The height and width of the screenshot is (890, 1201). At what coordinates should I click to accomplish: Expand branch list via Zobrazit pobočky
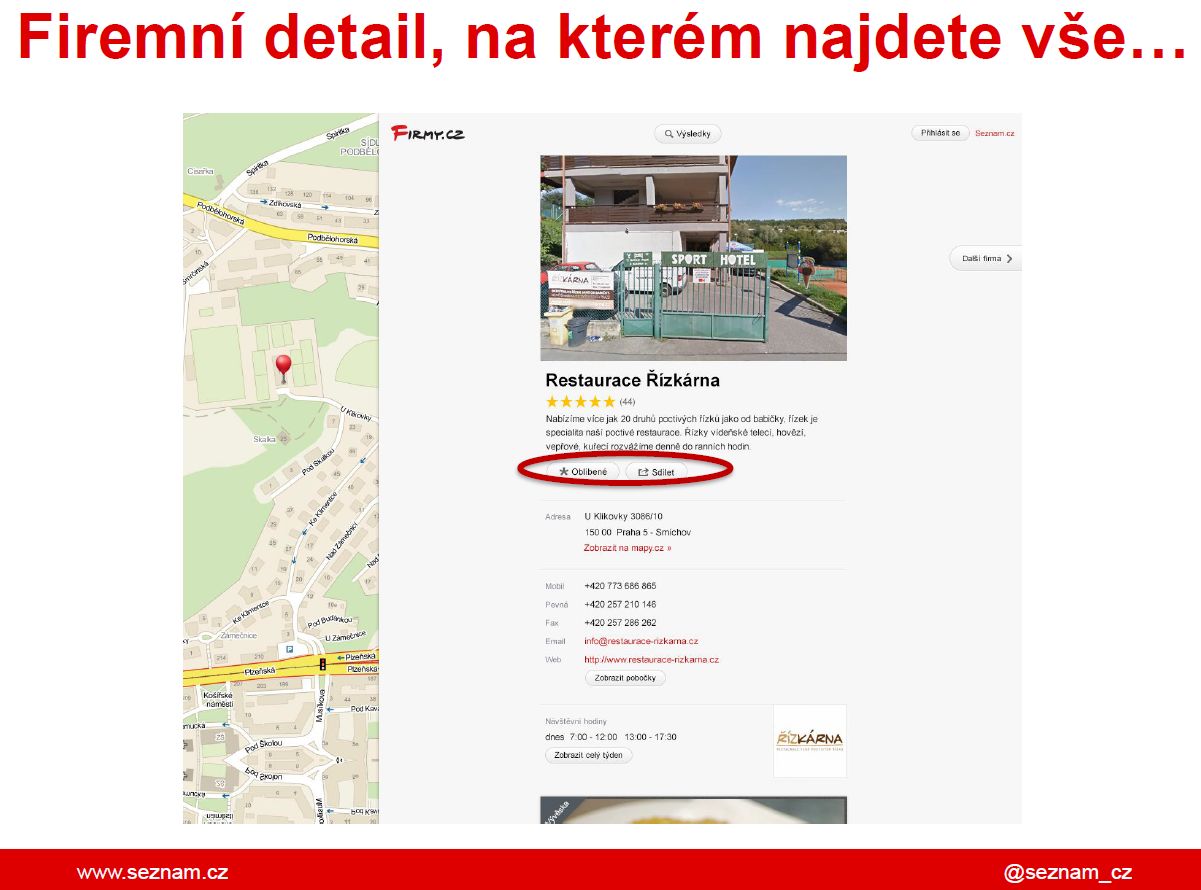[624, 677]
